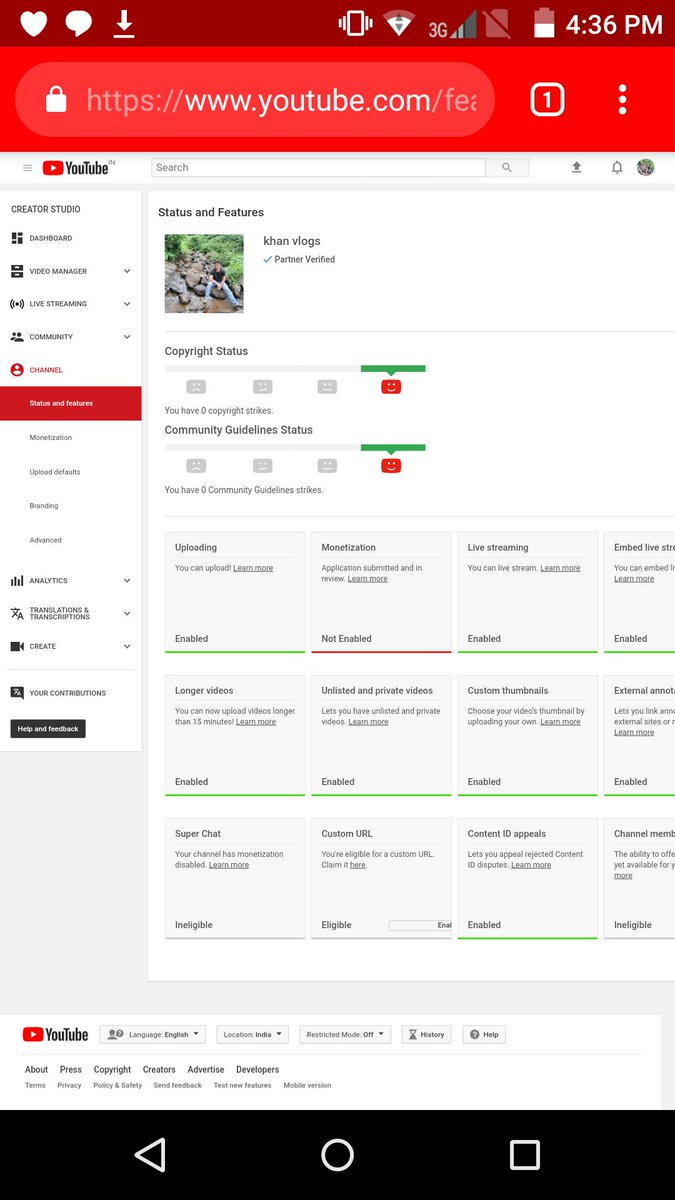
Task: Click Learn more in Uploading card
Action: click(x=253, y=568)
